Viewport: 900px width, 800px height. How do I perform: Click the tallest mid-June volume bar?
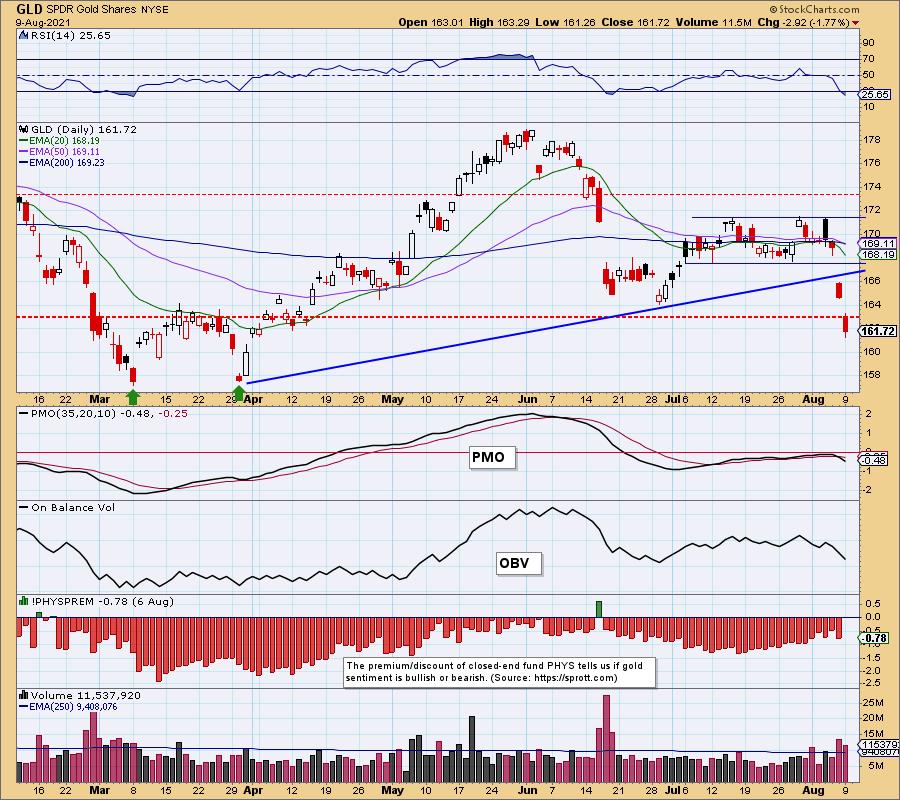(606, 739)
